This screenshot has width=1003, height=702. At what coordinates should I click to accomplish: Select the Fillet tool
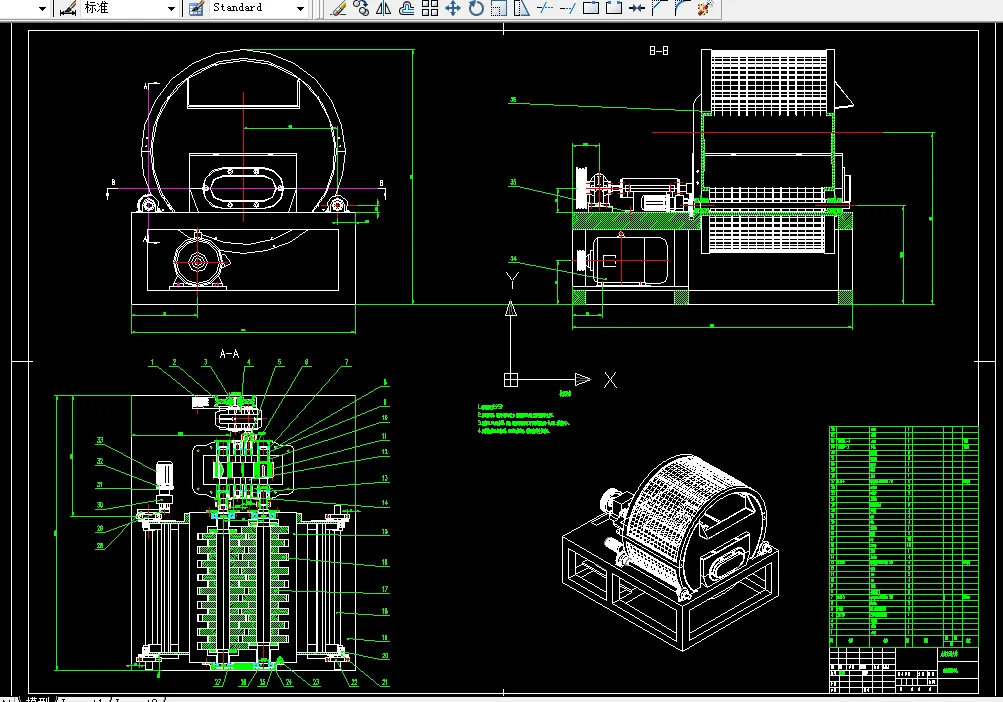[682, 8]
